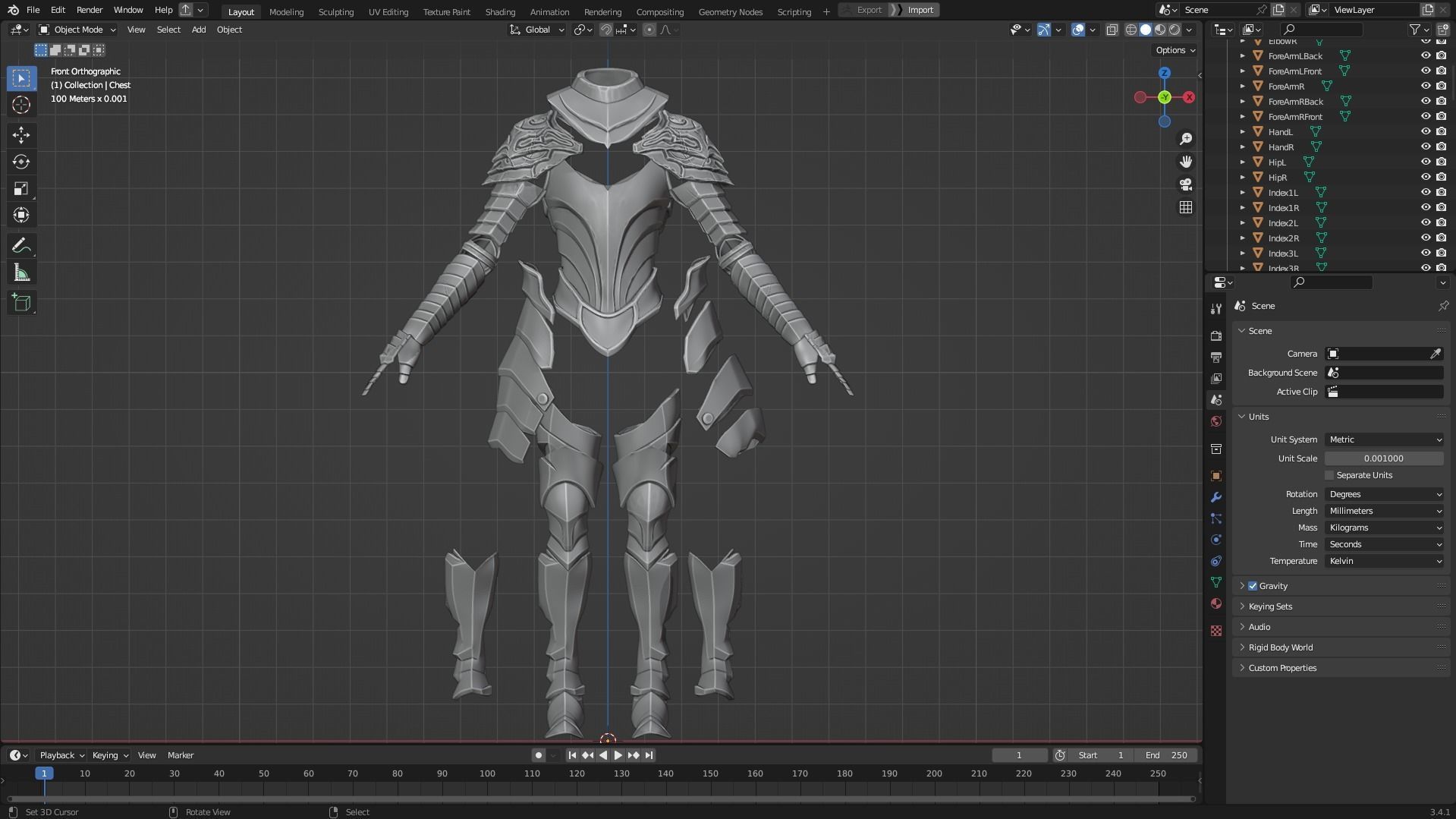Hide HandL object with the eye icon
Viewport: 1456px width, 819px height.
click(x=1426, y=131)
